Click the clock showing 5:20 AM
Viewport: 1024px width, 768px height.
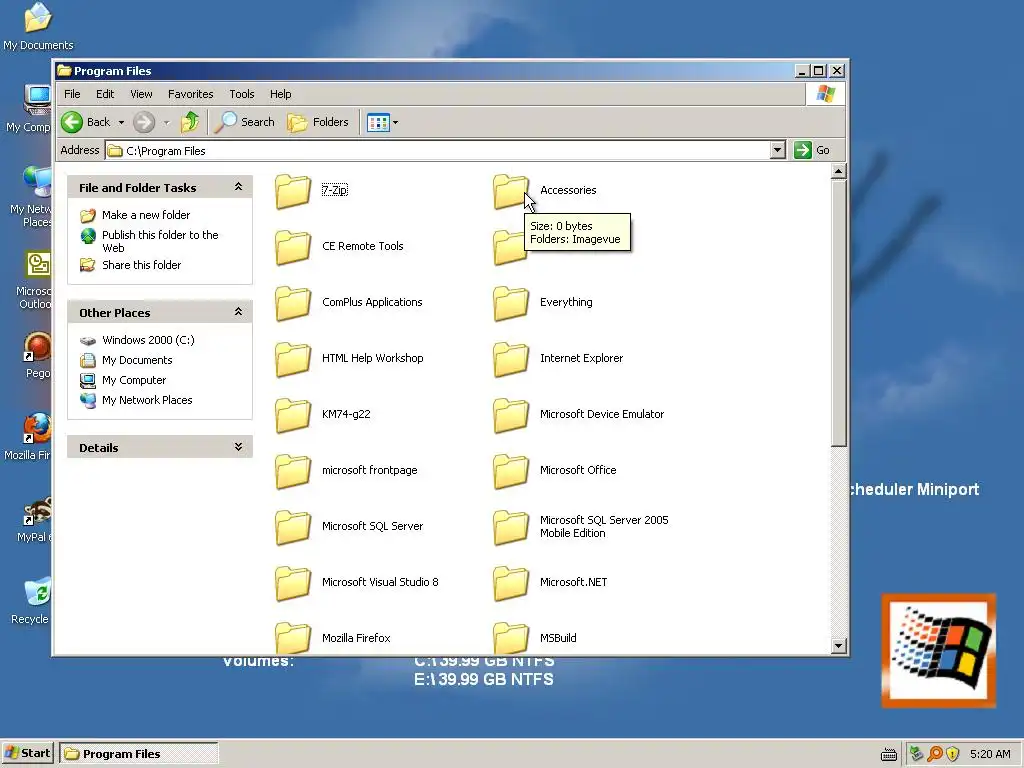tap(989, 754)
